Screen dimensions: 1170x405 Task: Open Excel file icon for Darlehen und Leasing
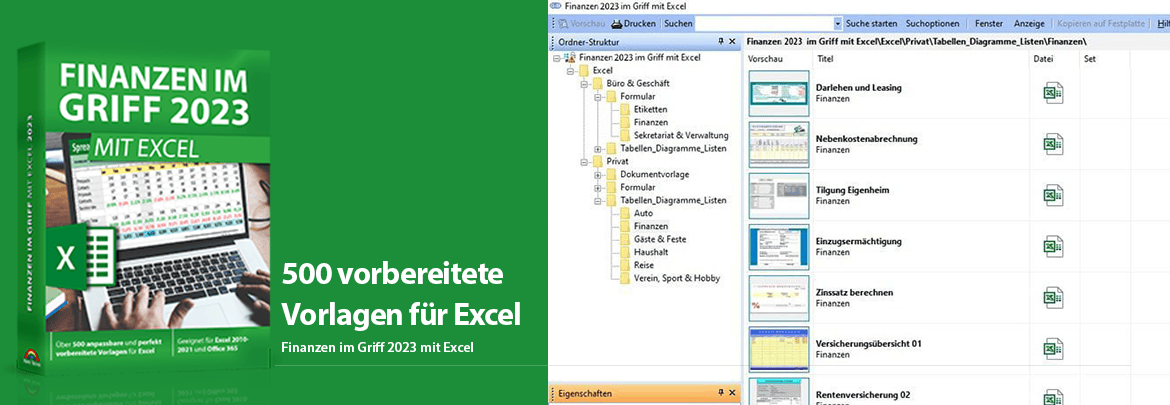click(1053, 94)
